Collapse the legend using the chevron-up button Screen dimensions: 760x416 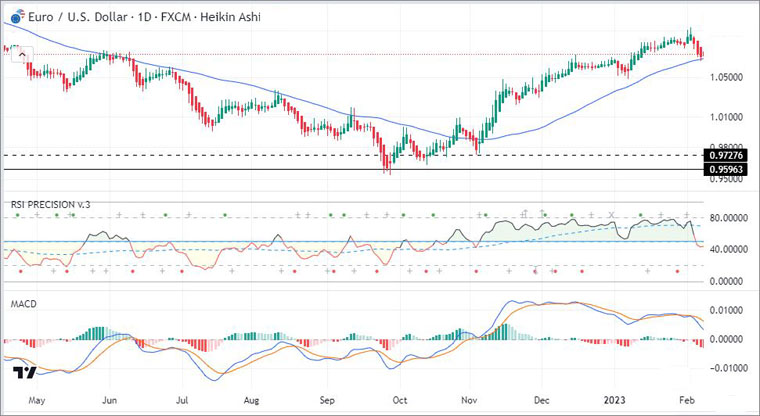22,55
